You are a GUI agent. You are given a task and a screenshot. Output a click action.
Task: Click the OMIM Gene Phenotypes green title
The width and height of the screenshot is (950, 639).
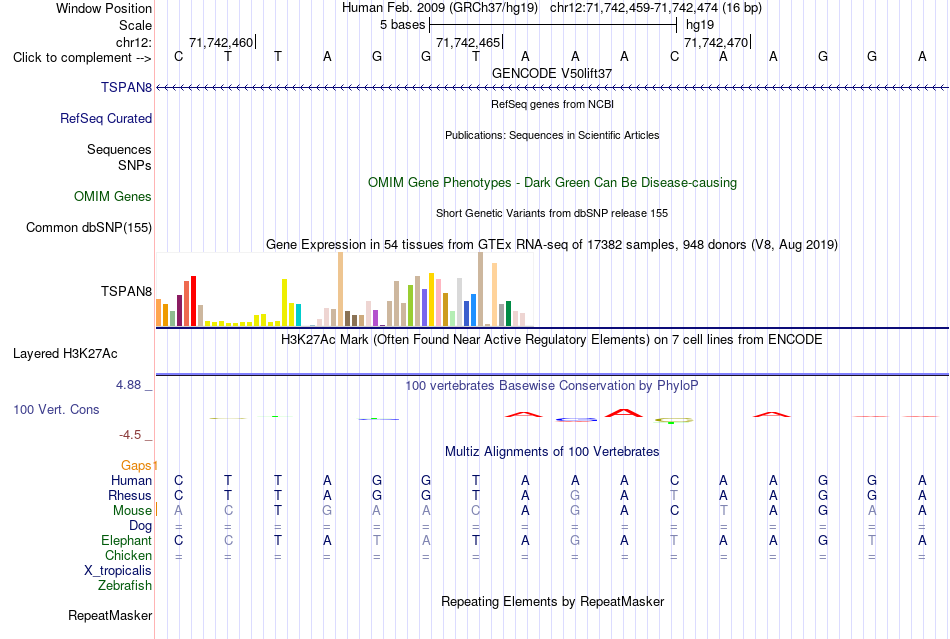click(x=552, y=182)
